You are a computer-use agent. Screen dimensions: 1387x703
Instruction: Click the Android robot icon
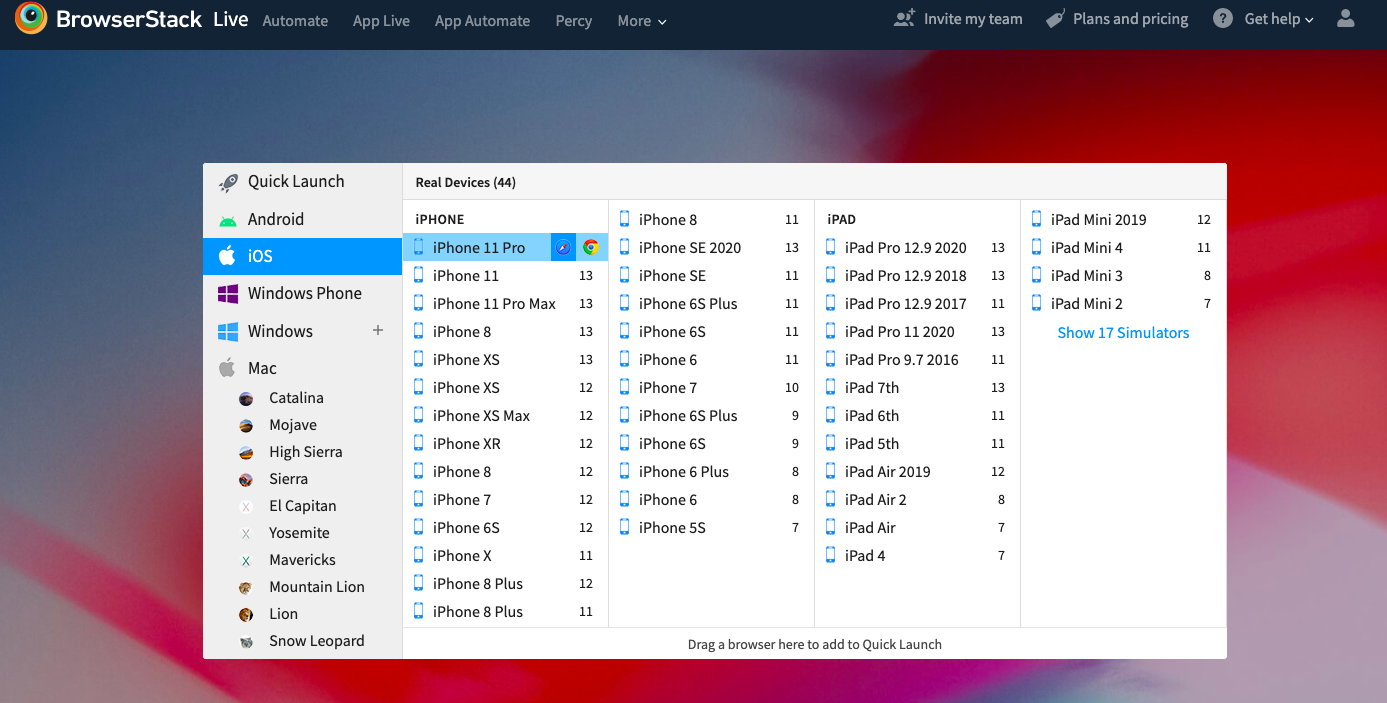tap(228, 220)
